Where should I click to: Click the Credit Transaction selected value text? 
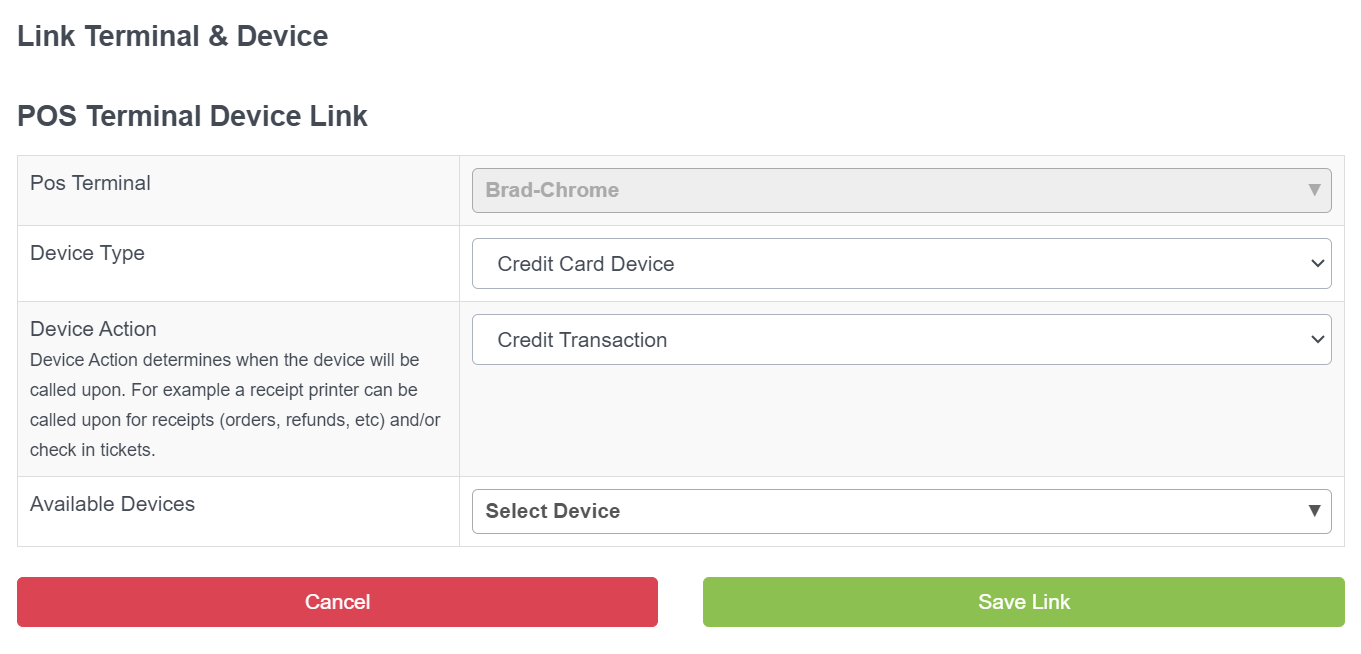pos(582,340)
